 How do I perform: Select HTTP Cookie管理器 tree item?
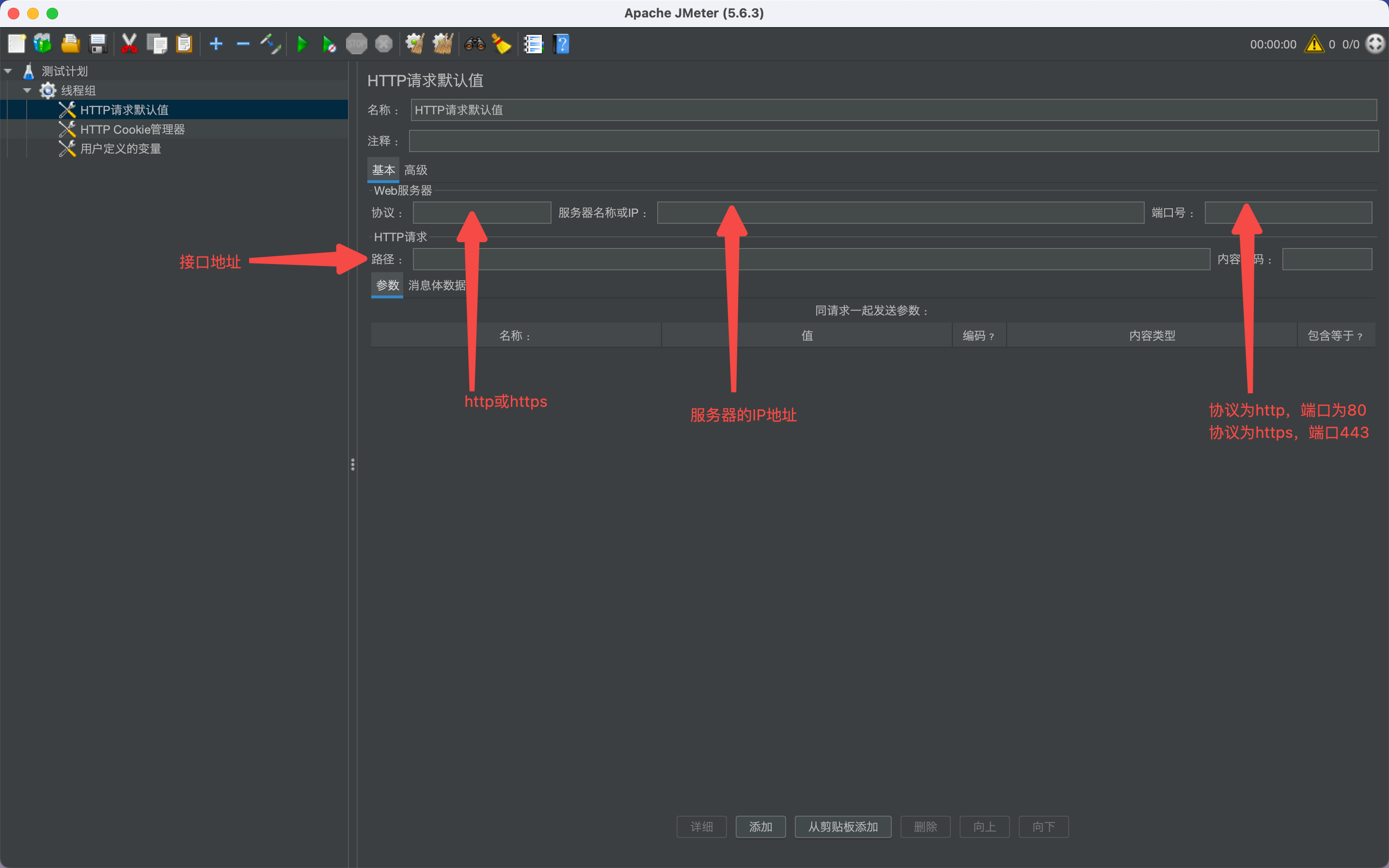click(132, 129)
